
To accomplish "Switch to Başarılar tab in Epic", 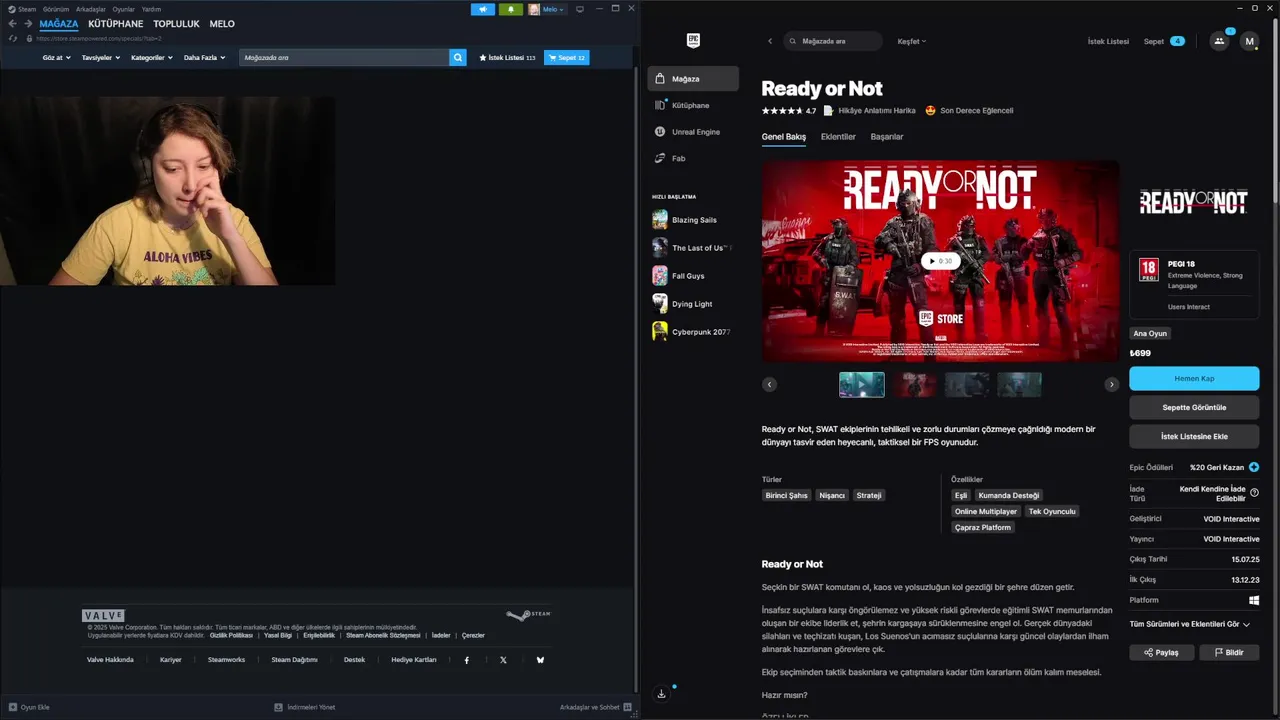I will [x=887, y=136].
